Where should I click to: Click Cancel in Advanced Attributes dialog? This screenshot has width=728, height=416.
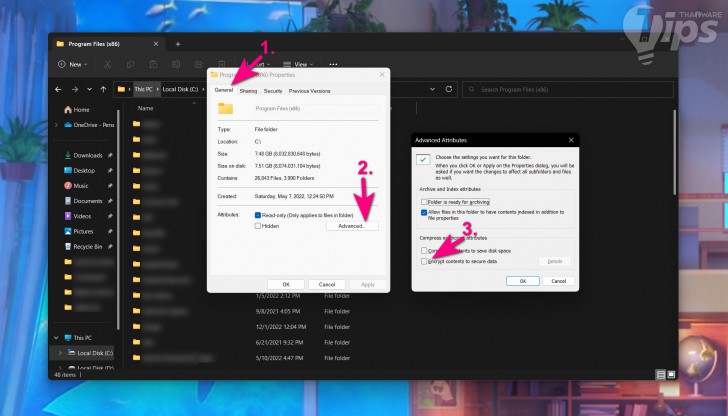[x=559, y=281]
